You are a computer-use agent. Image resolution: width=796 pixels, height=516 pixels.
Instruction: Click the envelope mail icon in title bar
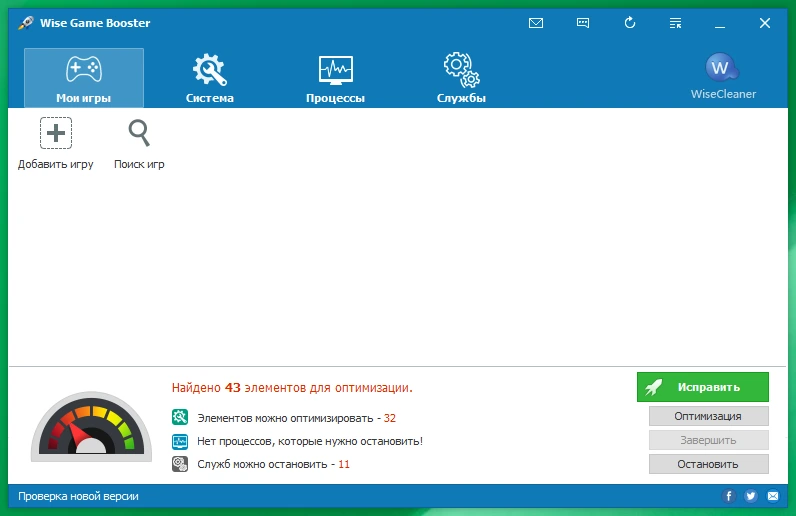[536, 23]
